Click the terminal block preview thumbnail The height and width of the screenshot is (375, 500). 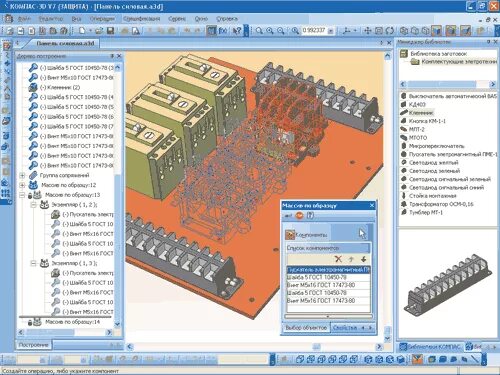coord(447,283)
